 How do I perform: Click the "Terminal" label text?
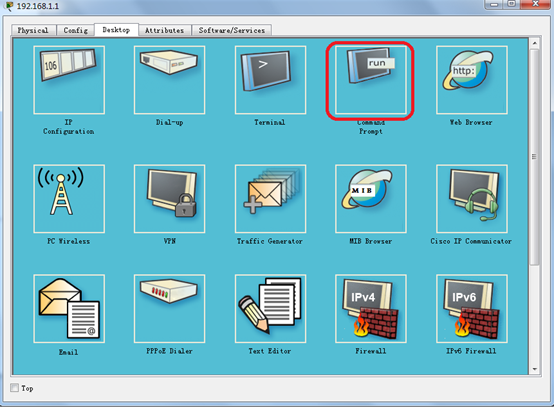click(270, 123)
